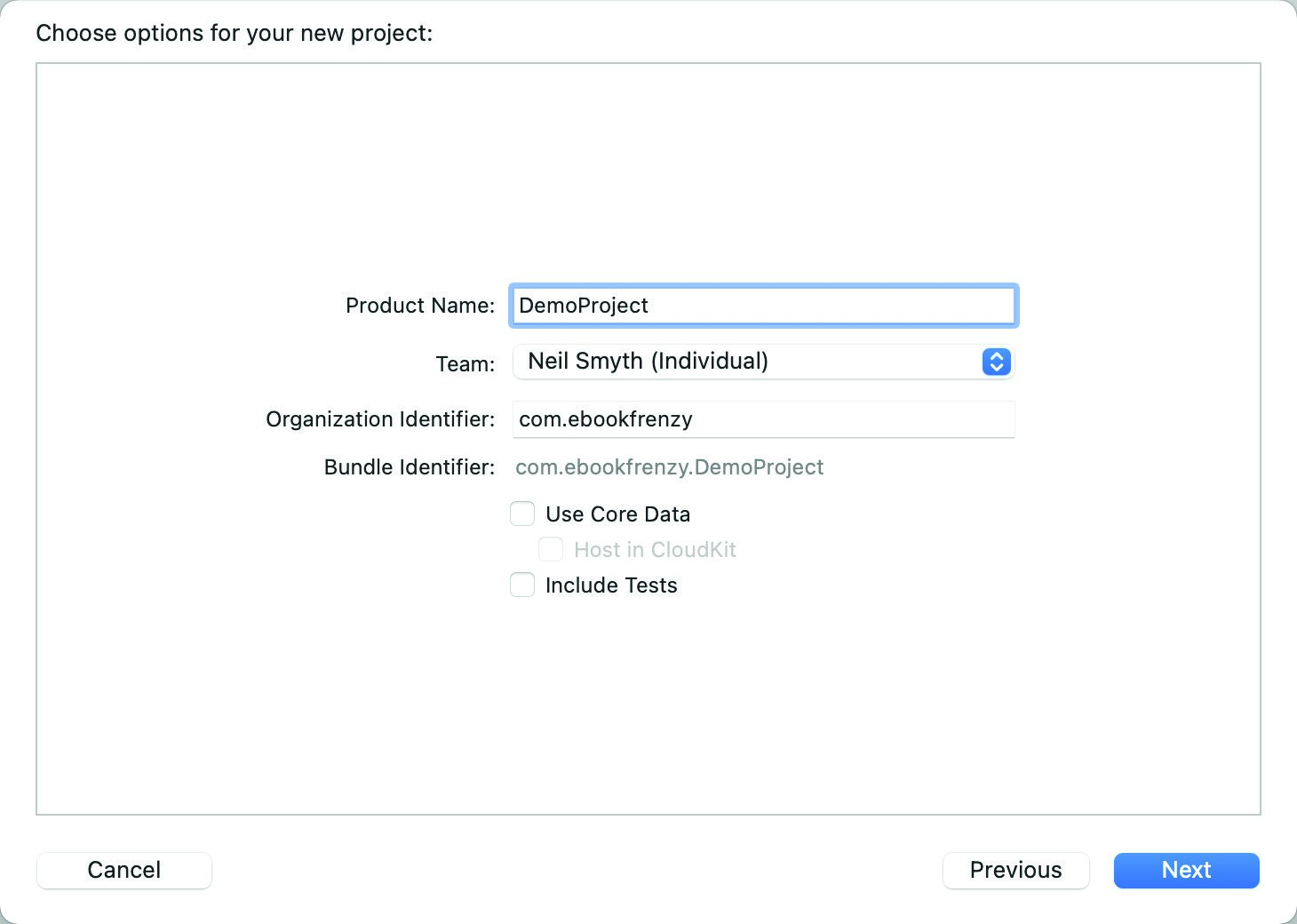1297x924 pixels.
Task: Click the Product Name text field
Action: [763, 306]
